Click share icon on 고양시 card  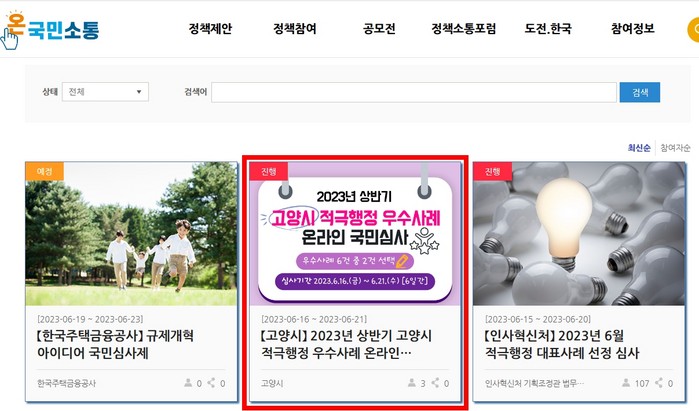click(x=436, y=382)
